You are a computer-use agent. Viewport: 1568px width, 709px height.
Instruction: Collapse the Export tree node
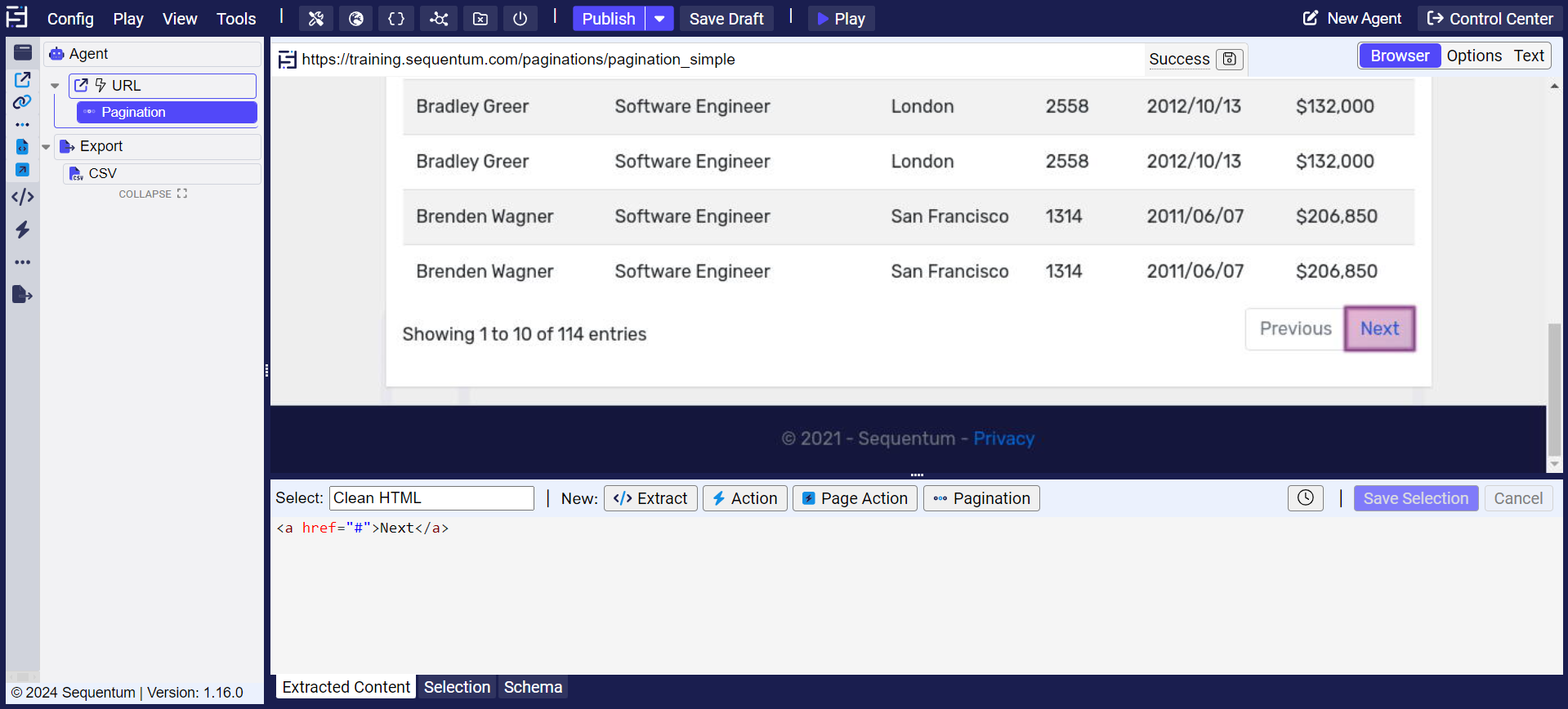tap(47, 147)
